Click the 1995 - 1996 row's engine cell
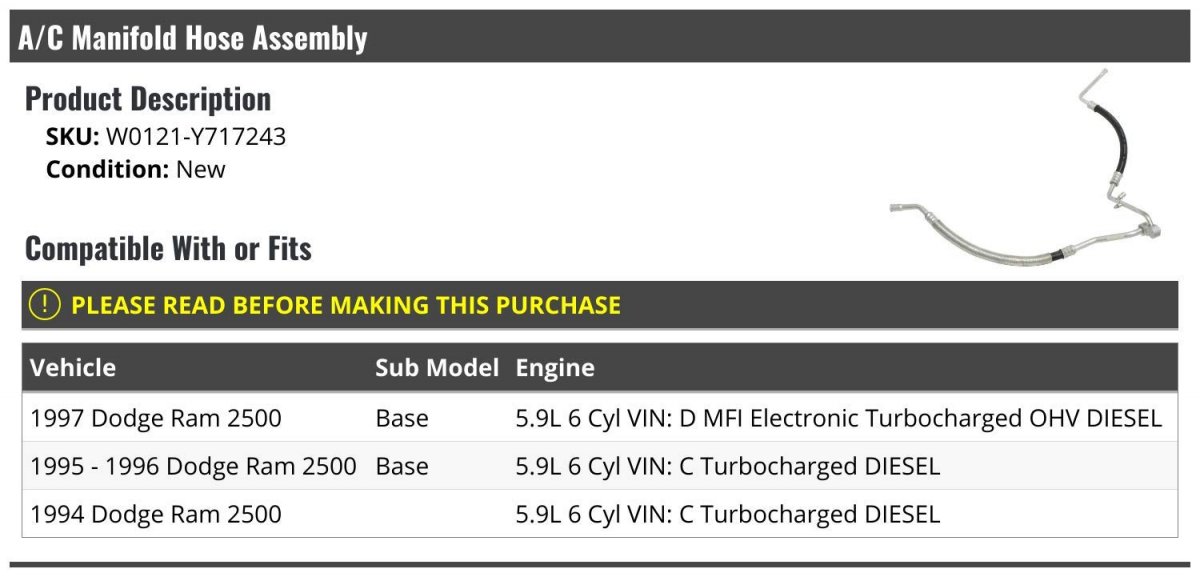 coord(728,466)
